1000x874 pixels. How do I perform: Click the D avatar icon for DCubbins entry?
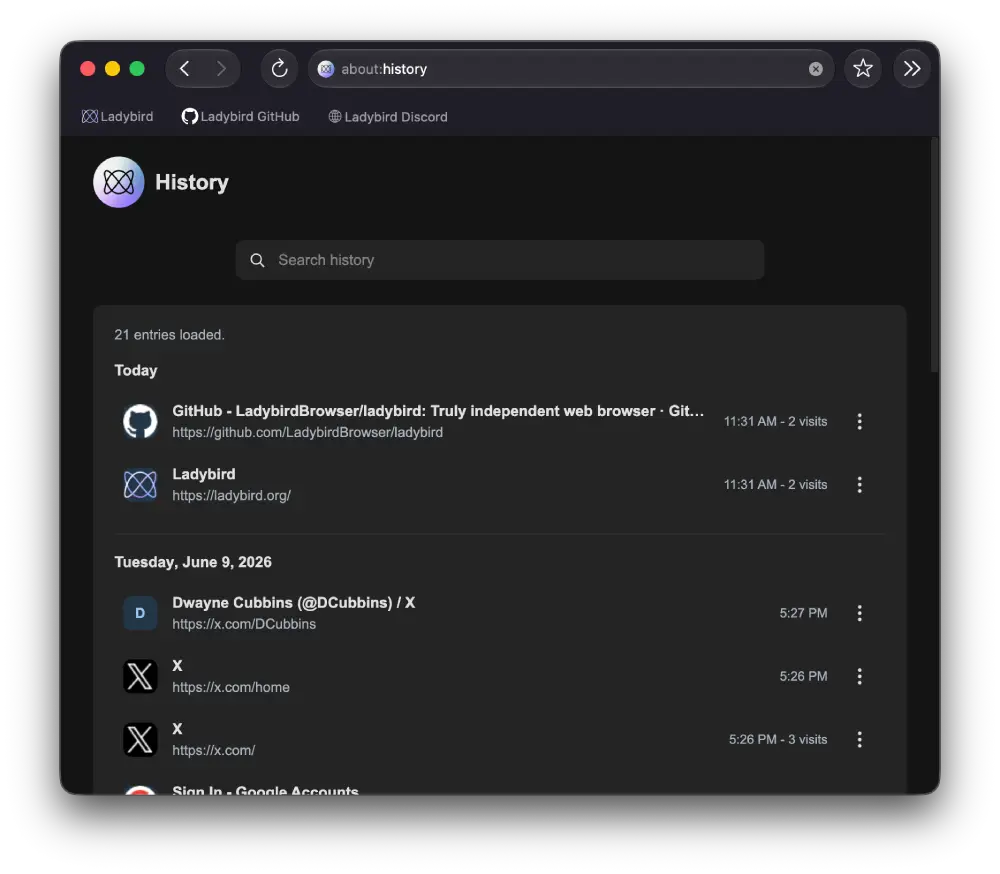[140, 613]
